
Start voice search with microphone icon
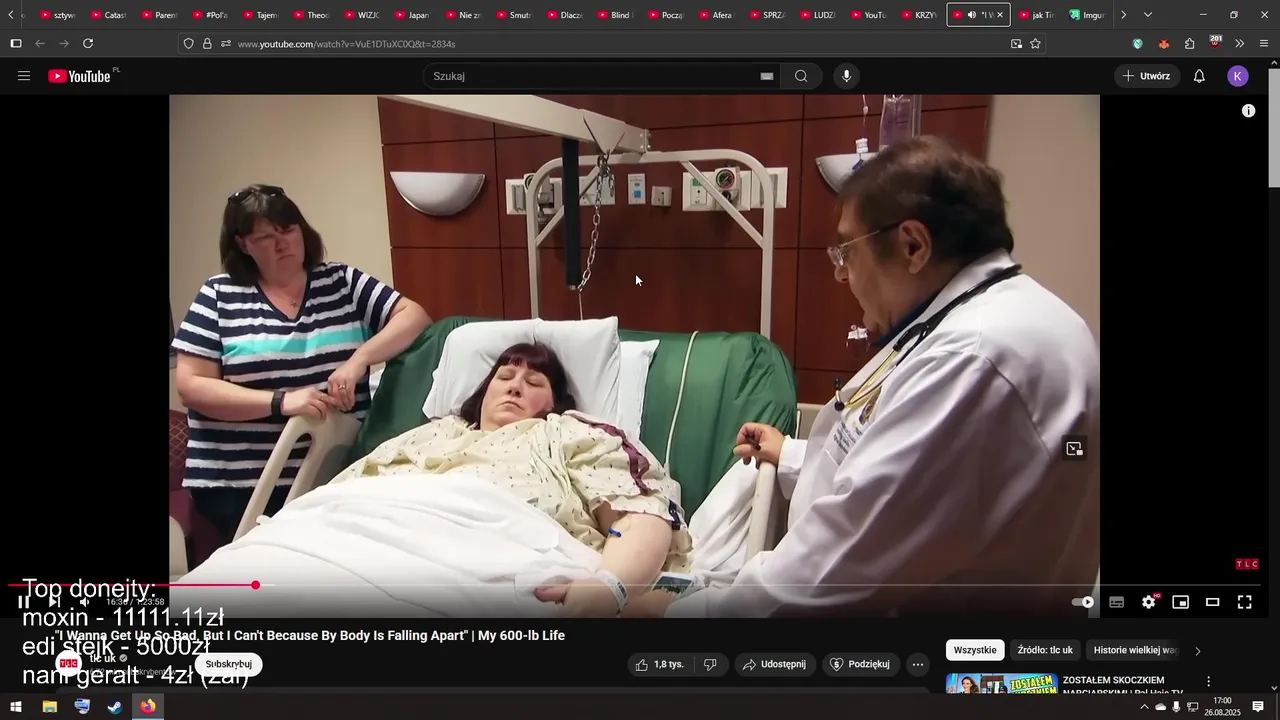(847, 76)
